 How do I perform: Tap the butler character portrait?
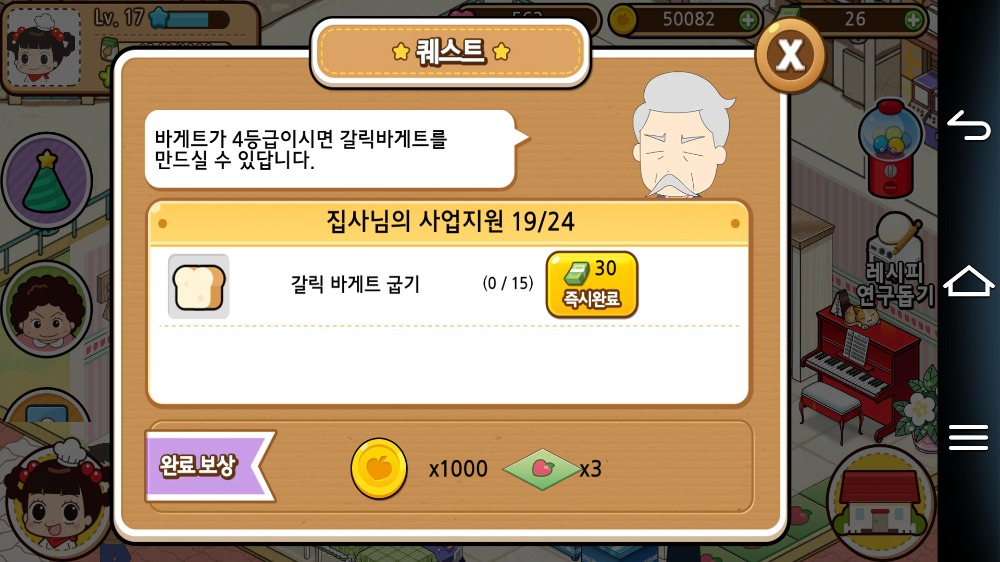click(x=682, y=135)
